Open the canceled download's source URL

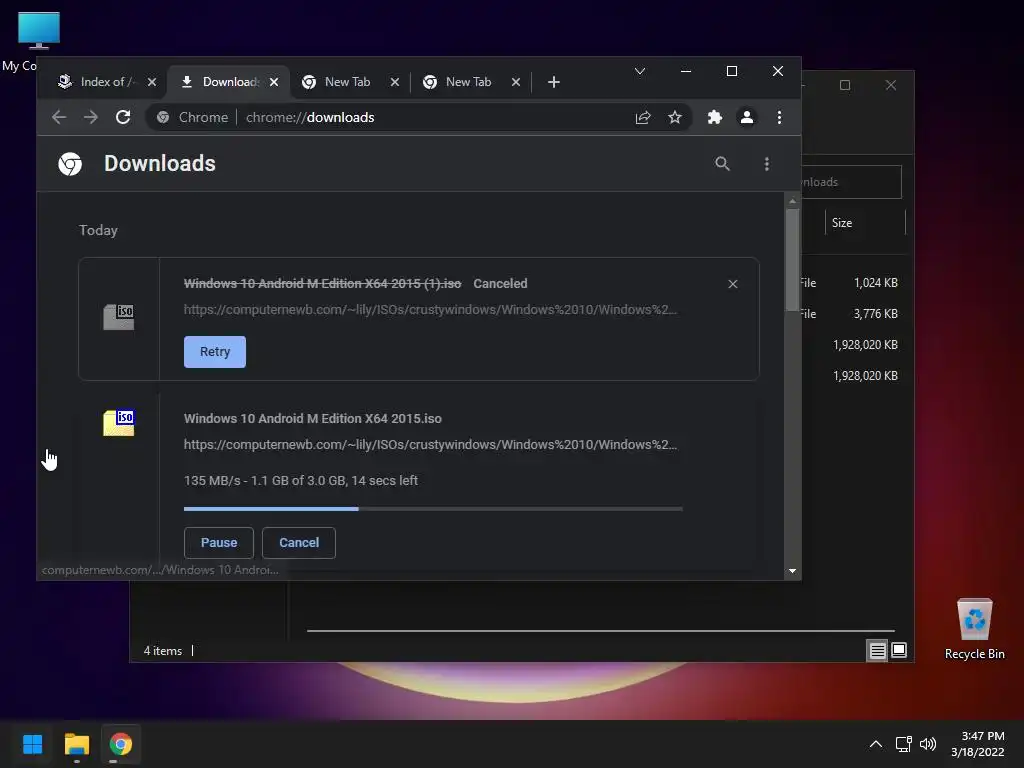430,310
